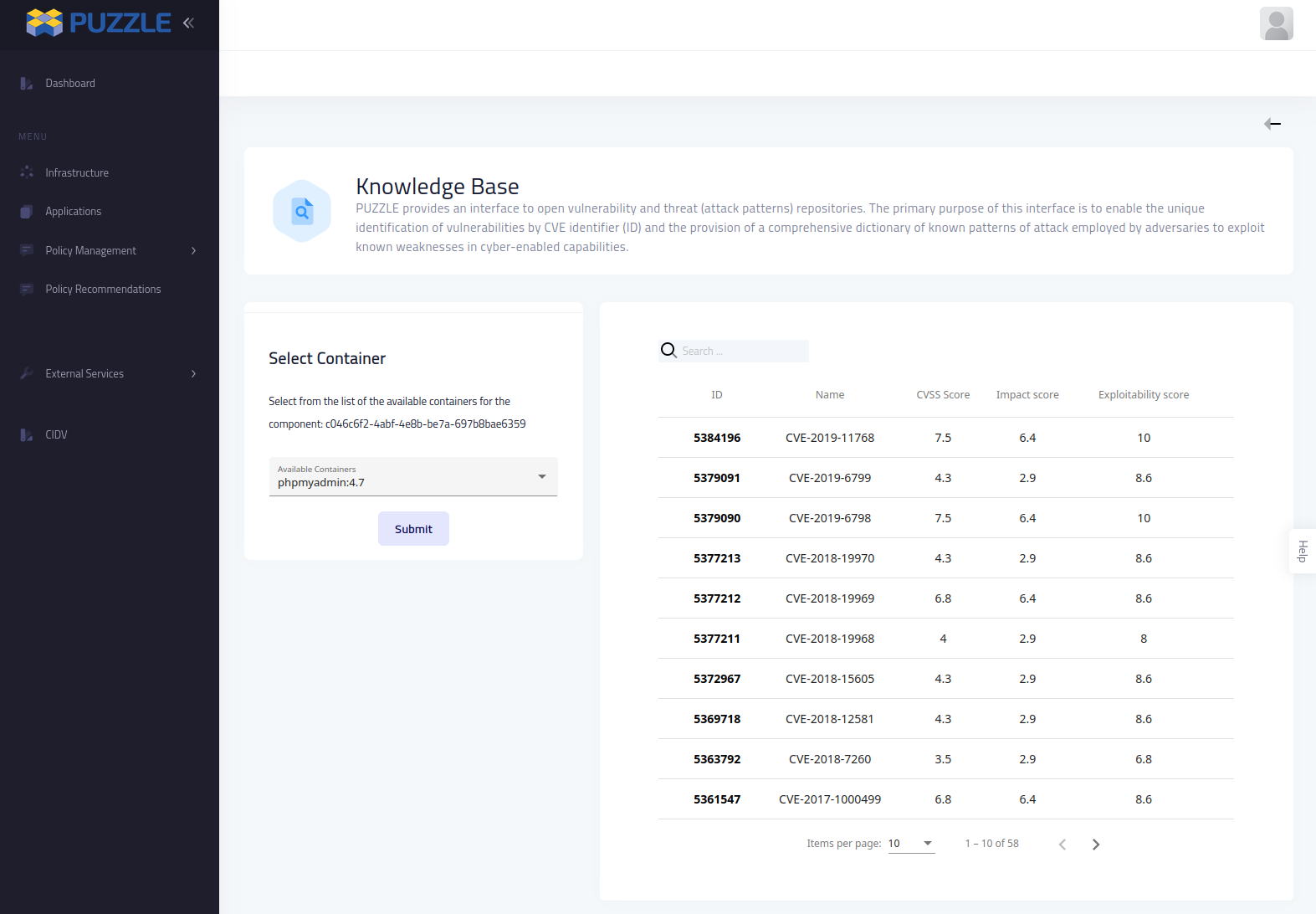1316x914 pixels.
Task: Click CVE-2019-11768 name cell
Action: tap(830, 438)
